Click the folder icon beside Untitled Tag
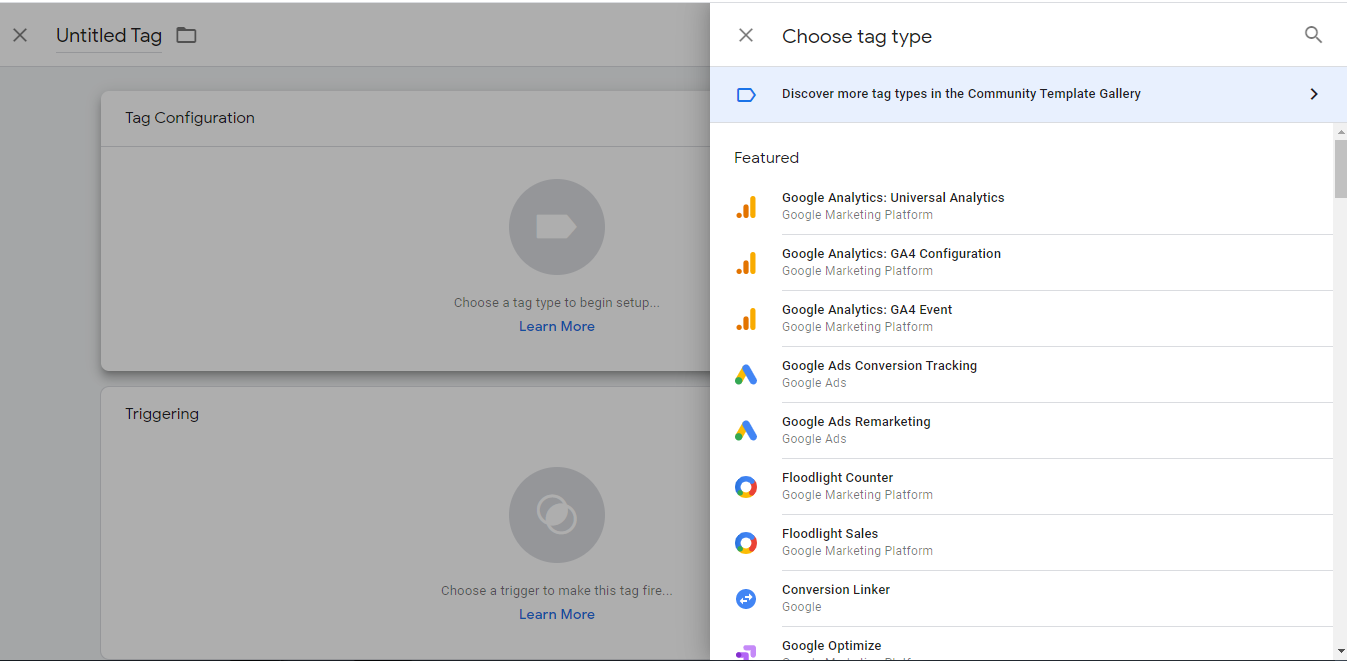This screenshot has height=661, width=1347. [186, 35]
